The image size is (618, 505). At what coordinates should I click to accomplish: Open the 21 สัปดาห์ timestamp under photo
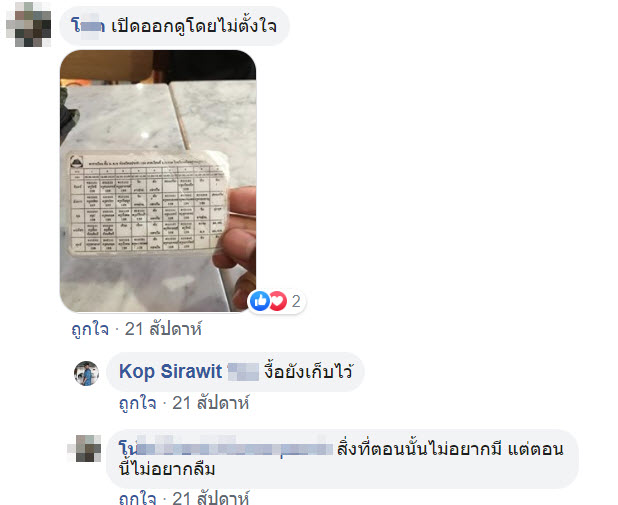163,329
